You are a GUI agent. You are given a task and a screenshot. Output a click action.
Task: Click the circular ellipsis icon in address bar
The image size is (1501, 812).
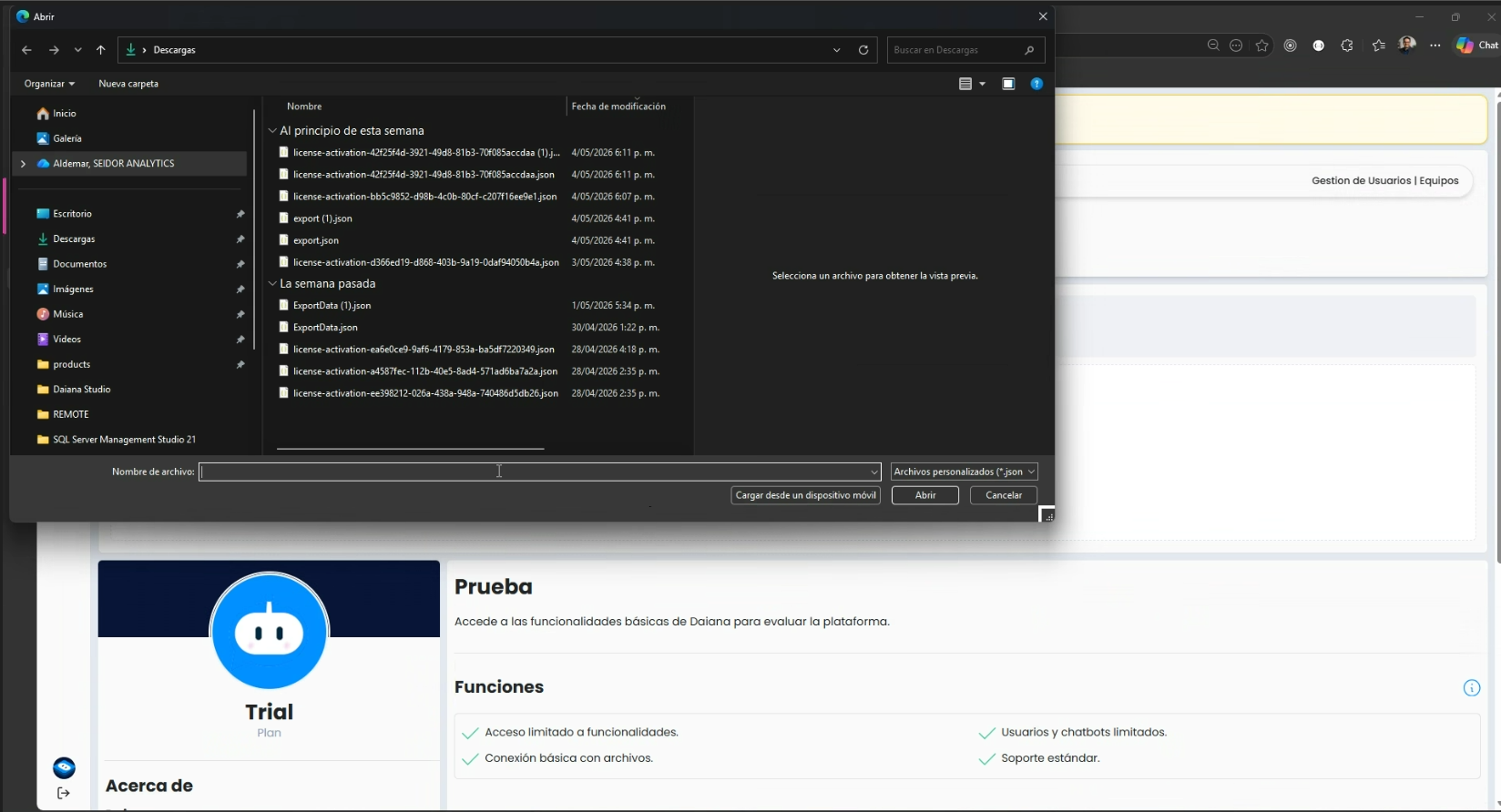(1236, 46)
